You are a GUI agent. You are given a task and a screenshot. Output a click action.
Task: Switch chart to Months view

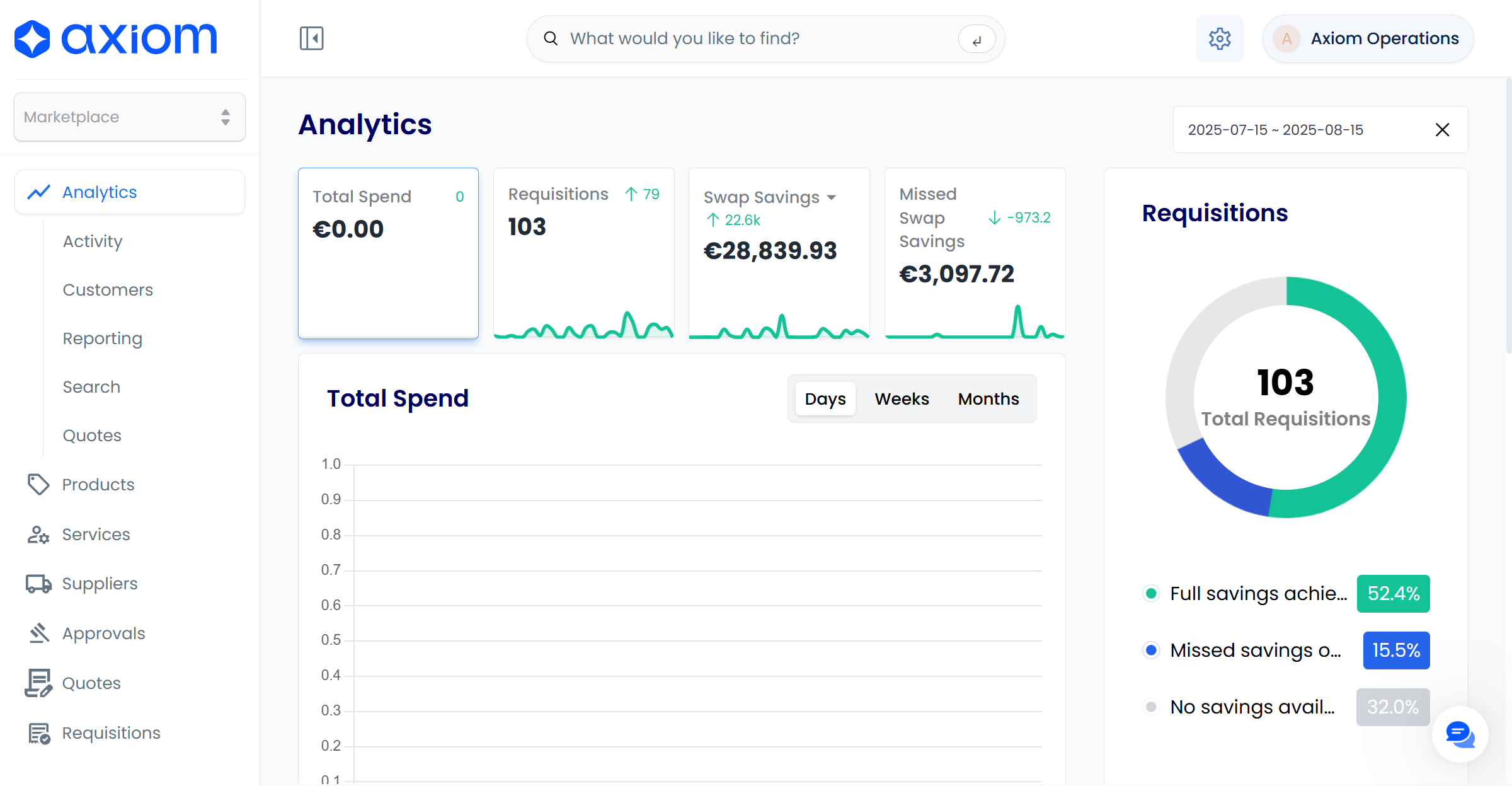[x=988, y=399]
